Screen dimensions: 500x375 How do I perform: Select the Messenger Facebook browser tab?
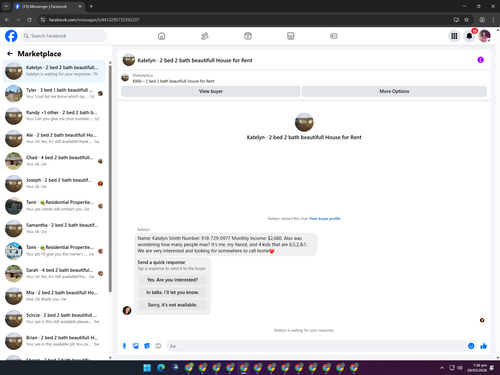pyautogui.click(x=48, y=6)
